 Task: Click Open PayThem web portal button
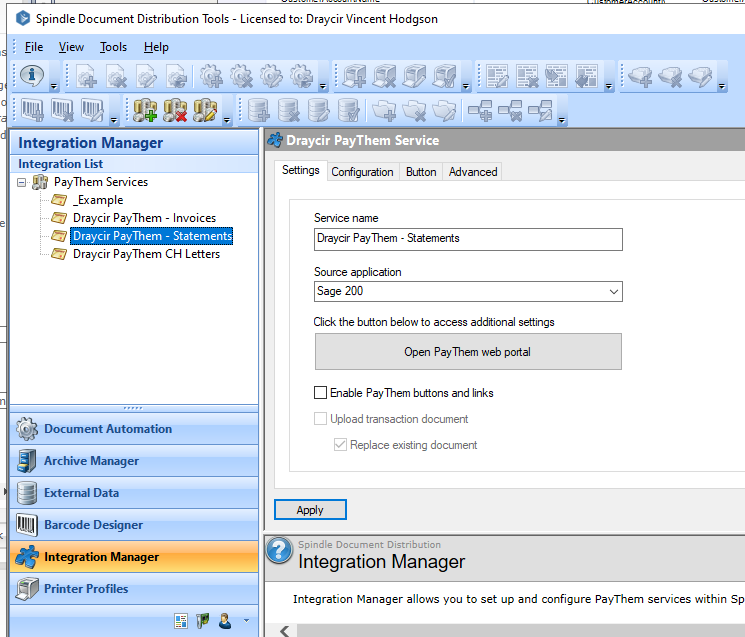468,352
